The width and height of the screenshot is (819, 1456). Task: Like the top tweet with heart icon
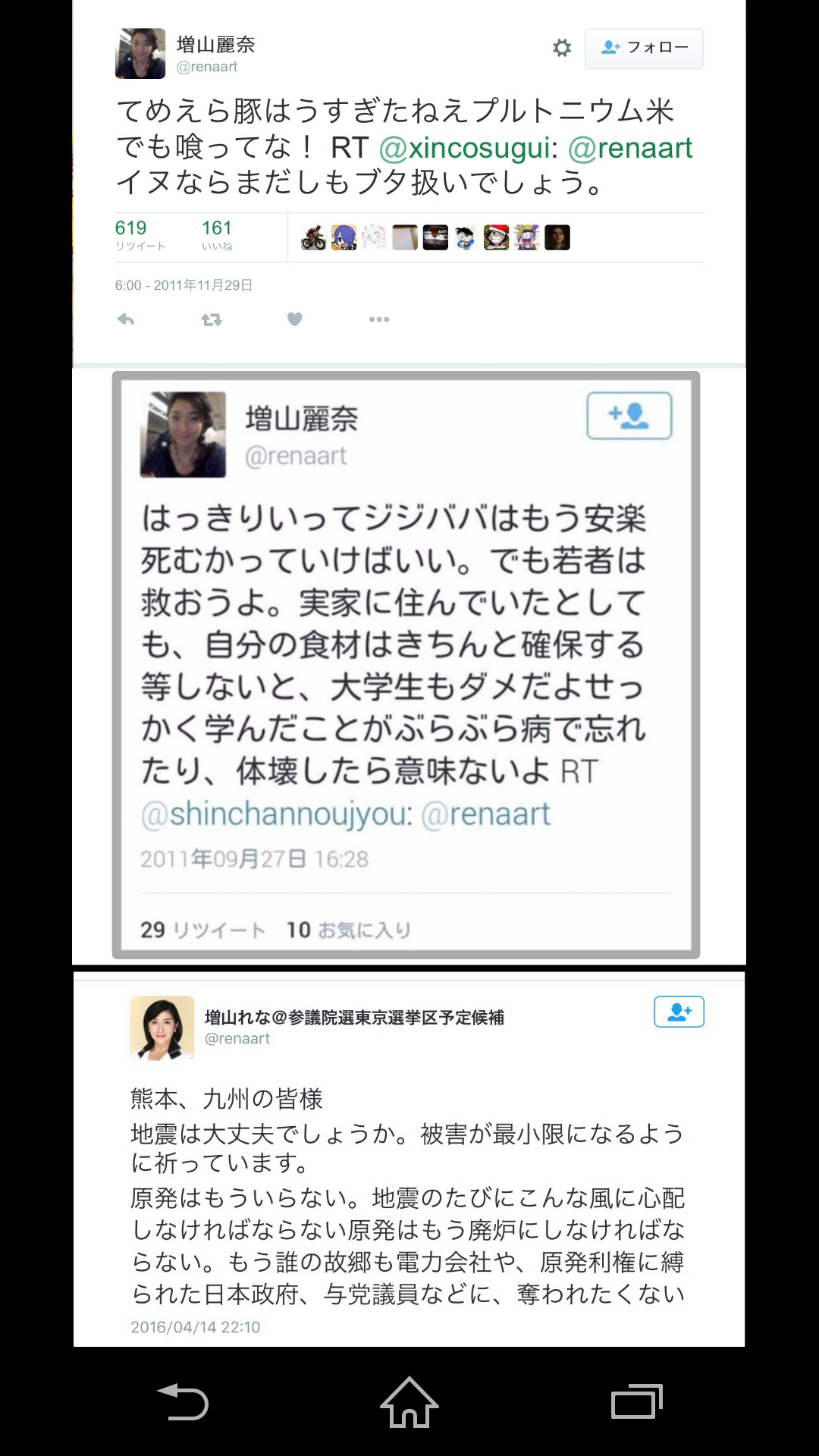coord(295,319)
